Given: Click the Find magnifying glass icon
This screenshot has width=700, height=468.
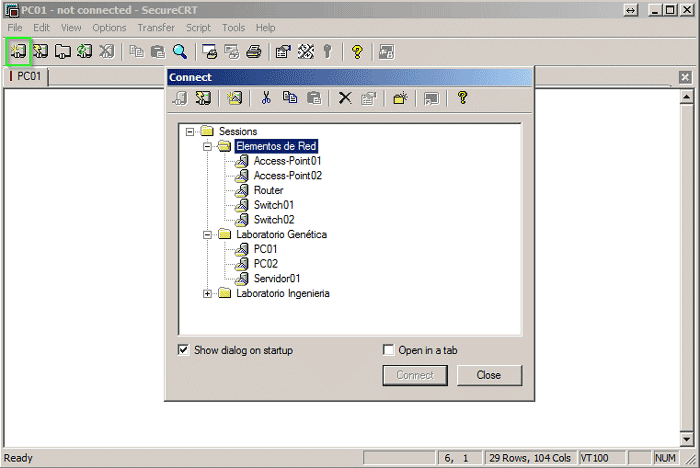Looking at the screenshot, I should point(180,51).
